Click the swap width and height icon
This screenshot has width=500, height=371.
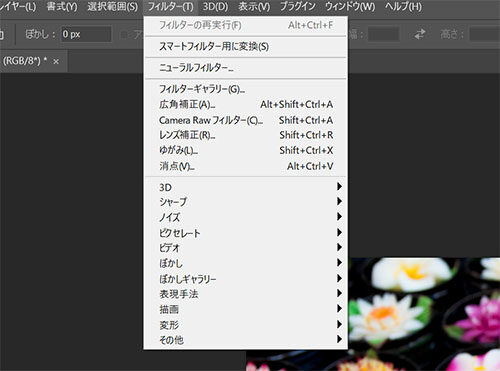pyautogui.click(x=420, y=34)
